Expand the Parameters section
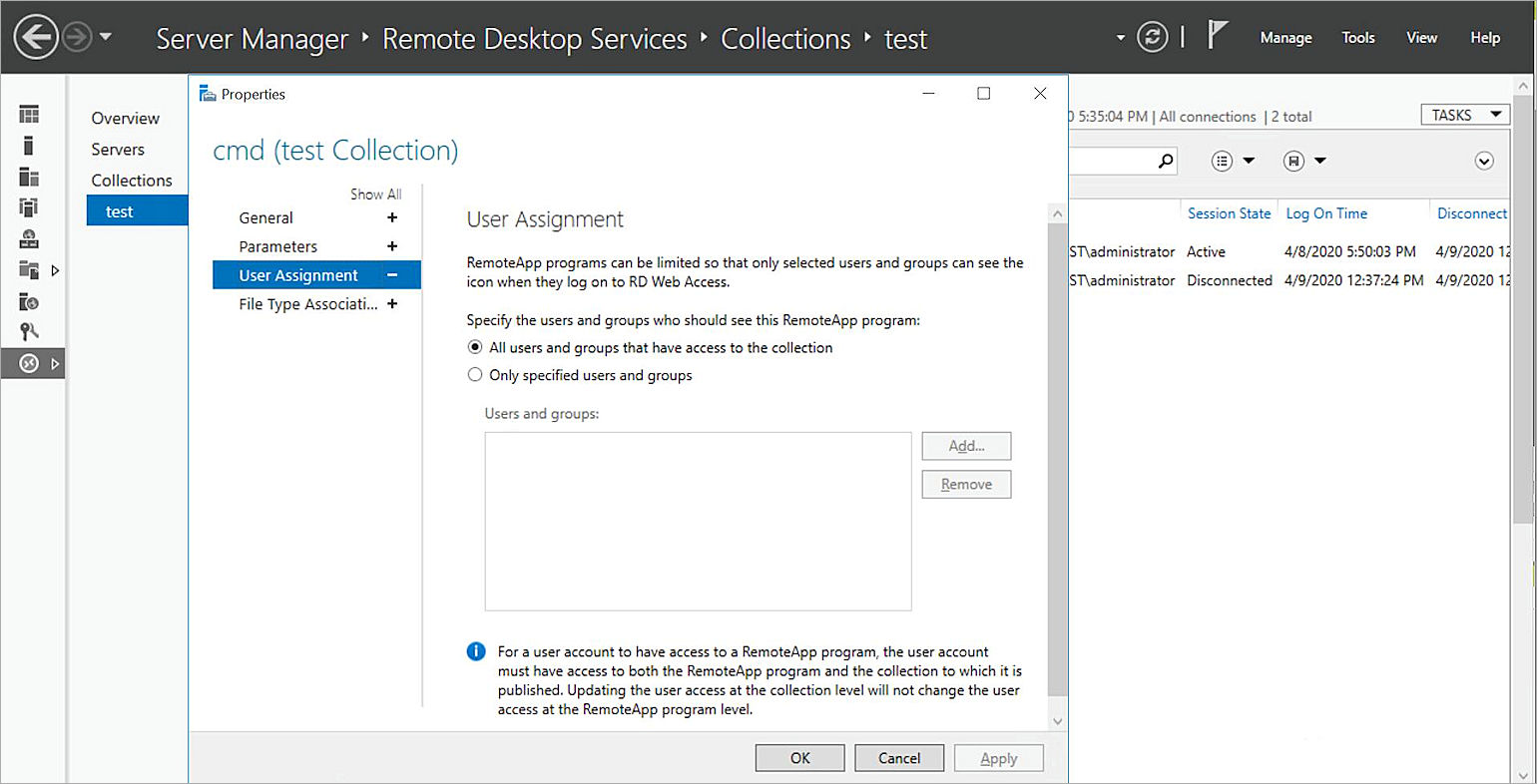 (392, 247)
